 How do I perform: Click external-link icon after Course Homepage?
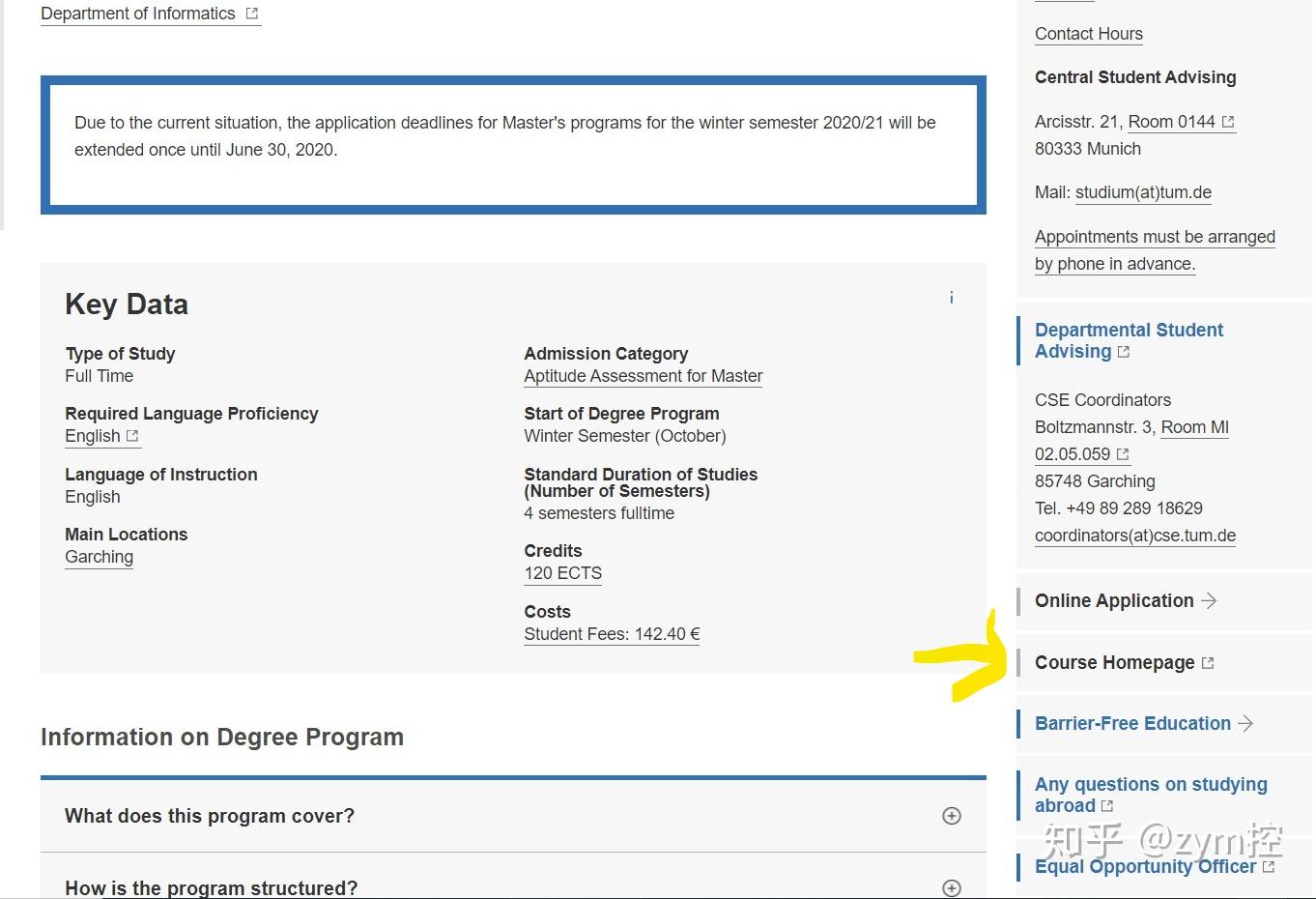pyautogui.click(x=1208, y=663)
